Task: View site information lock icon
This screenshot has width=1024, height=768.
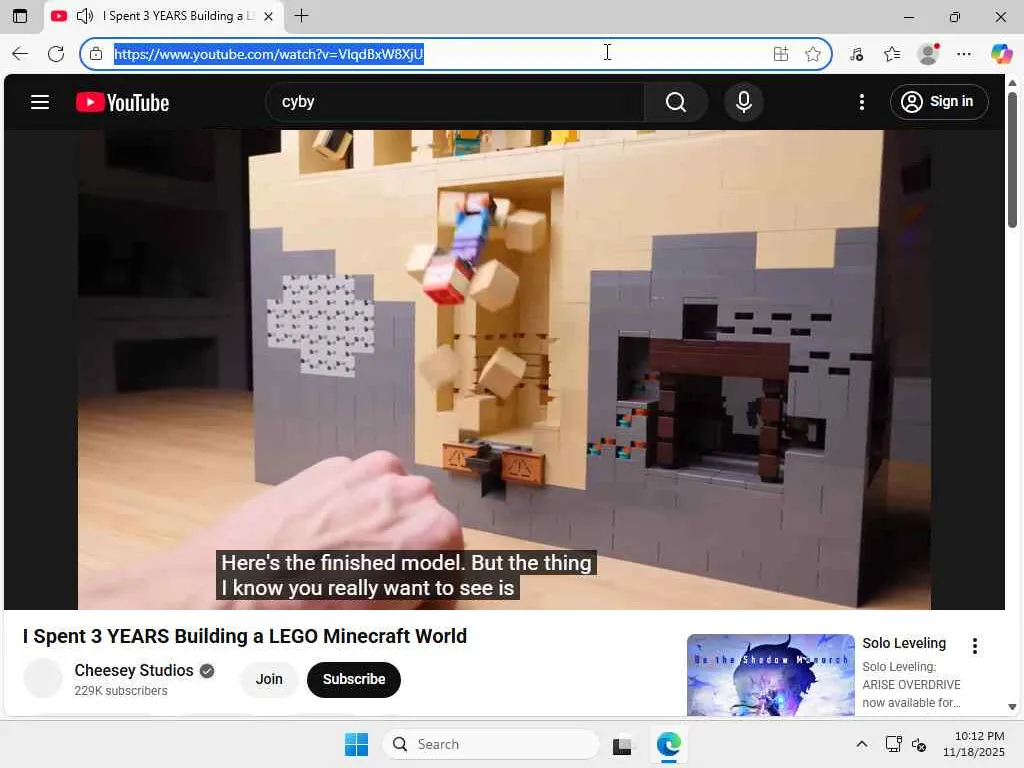Action: tap(96, 54)
